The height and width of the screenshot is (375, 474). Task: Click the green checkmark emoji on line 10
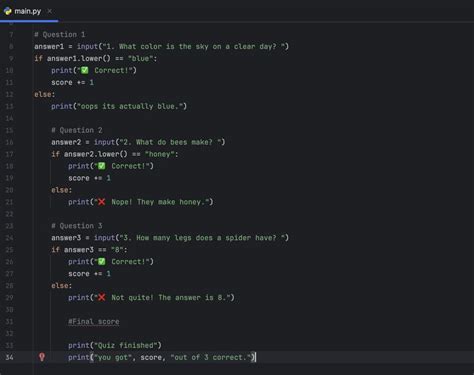click(x=85, y=70)
